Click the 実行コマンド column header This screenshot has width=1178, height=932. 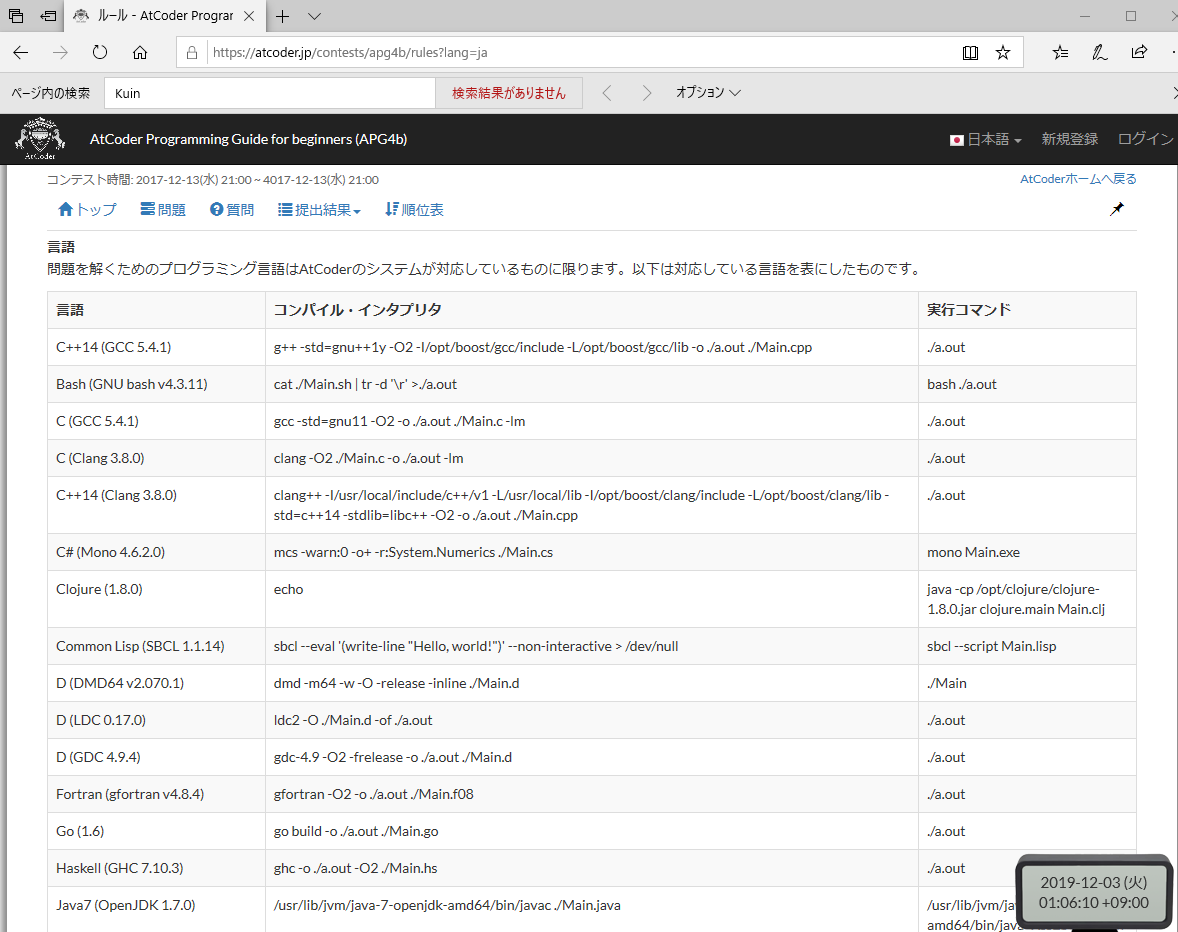[1027, 309]
